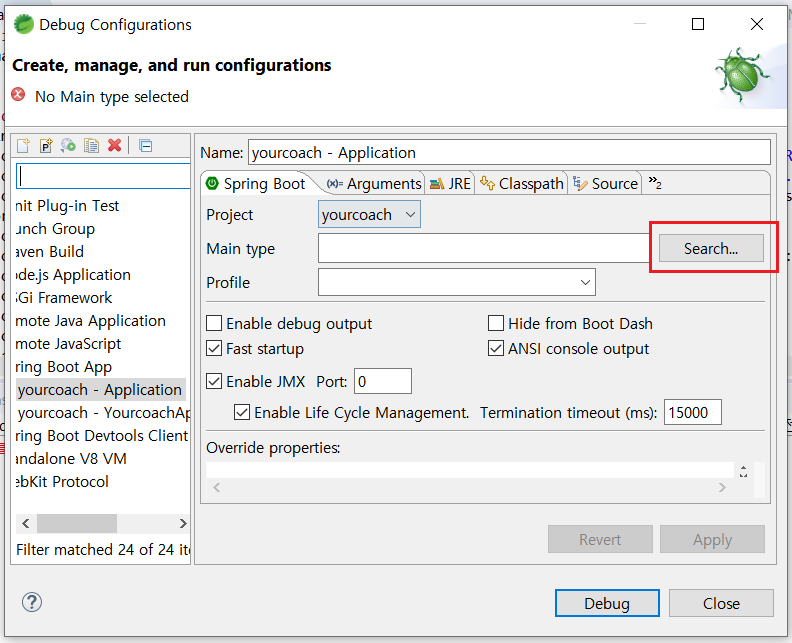Toggle the Fast startup checkbox
The width and height of the screenshot is (792, 643).
[x=214, y=349]
